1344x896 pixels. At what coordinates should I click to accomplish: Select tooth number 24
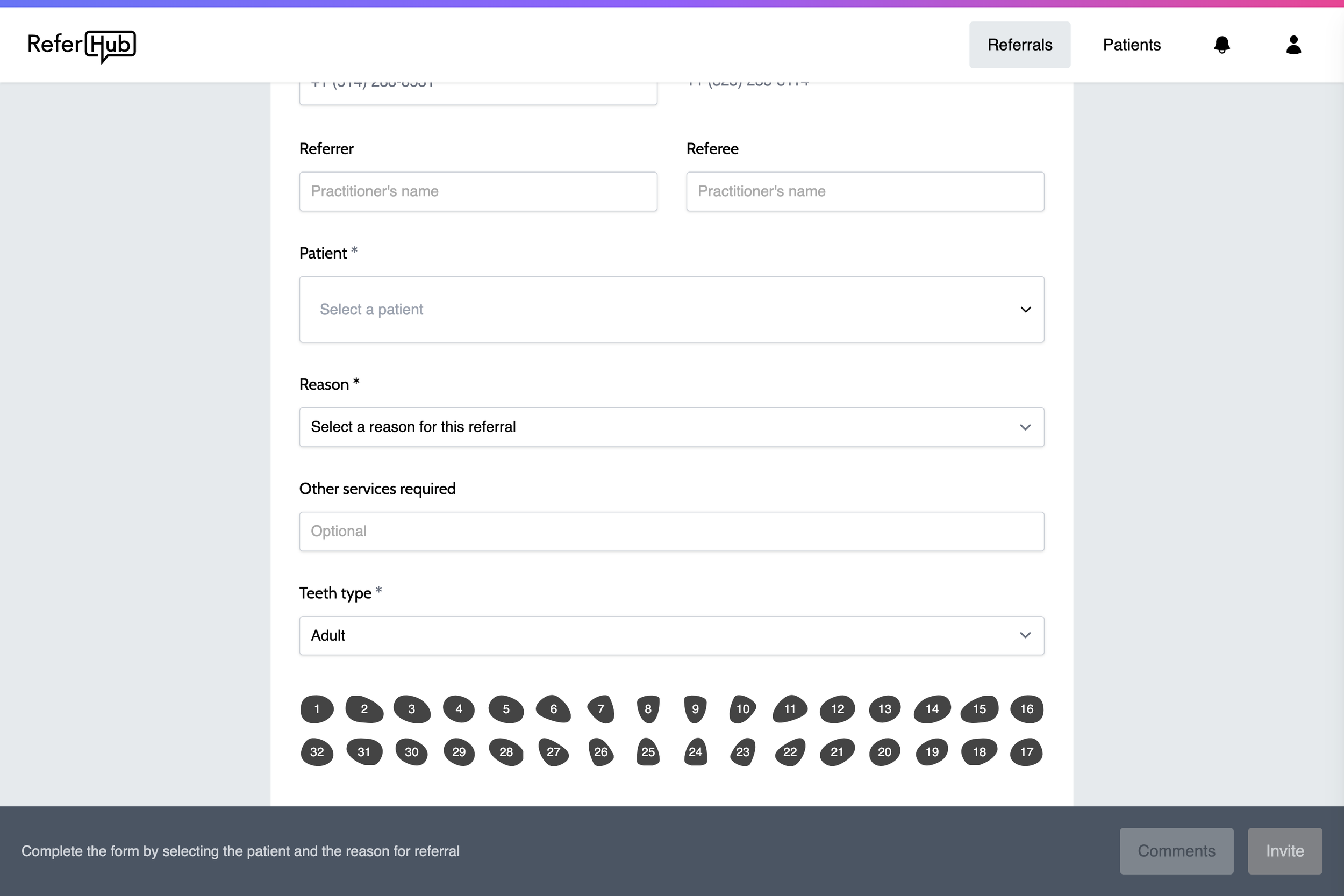pos(696,752)
